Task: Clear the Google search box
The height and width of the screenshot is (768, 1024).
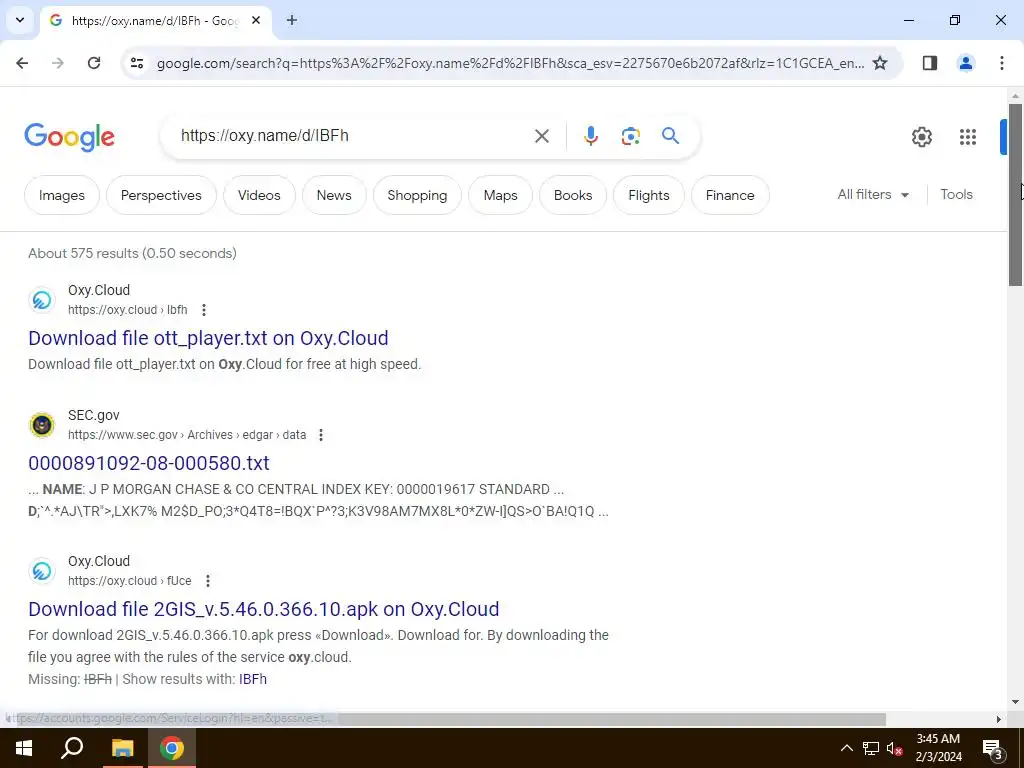Action: point(542,136)
